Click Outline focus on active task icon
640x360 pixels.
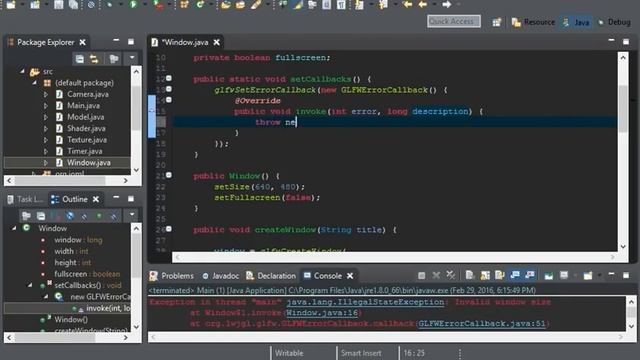pyautogui.click(x=27, y=216)
